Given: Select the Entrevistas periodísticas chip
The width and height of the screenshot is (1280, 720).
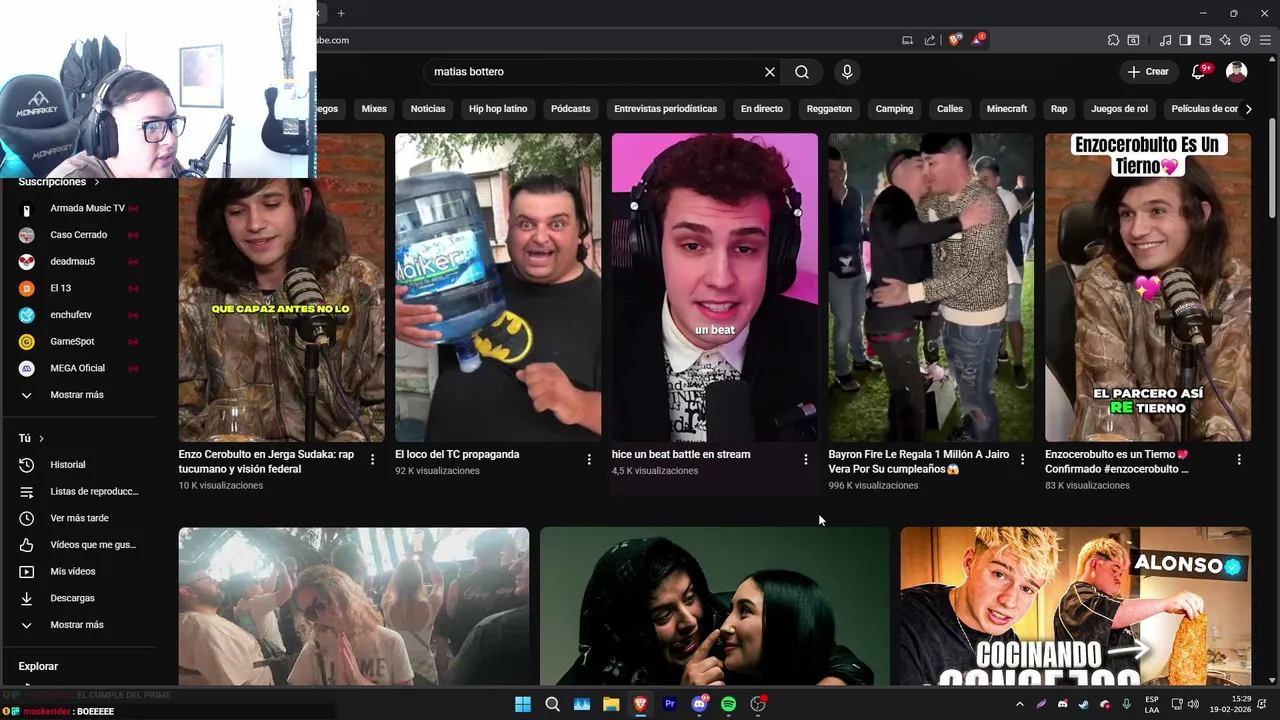Looking at the screenshot, I should [x=666, y=109].
